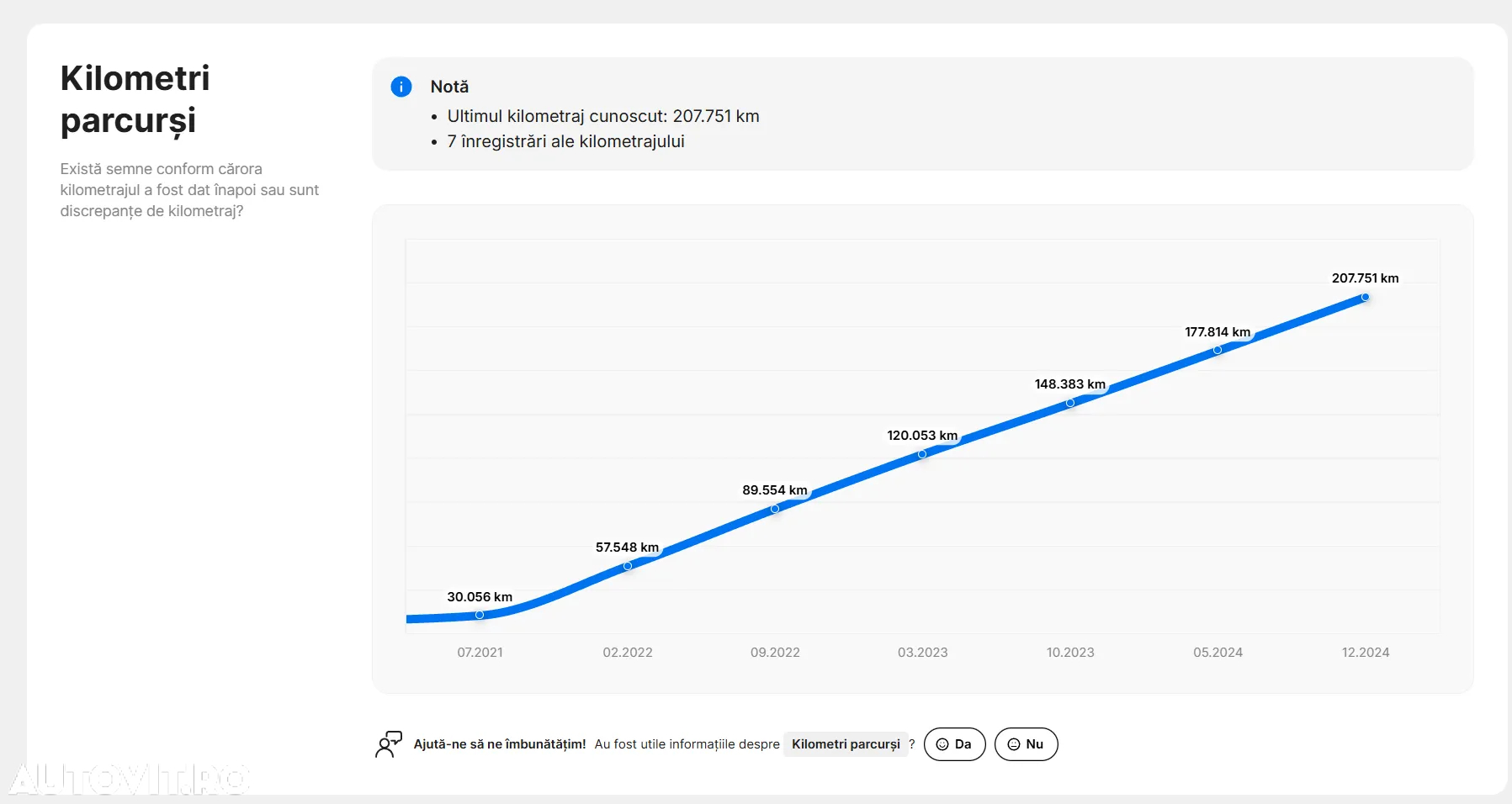Click the 02.2022 axis date label
The height and width of the screenshot is (804, 1512).
628,653
